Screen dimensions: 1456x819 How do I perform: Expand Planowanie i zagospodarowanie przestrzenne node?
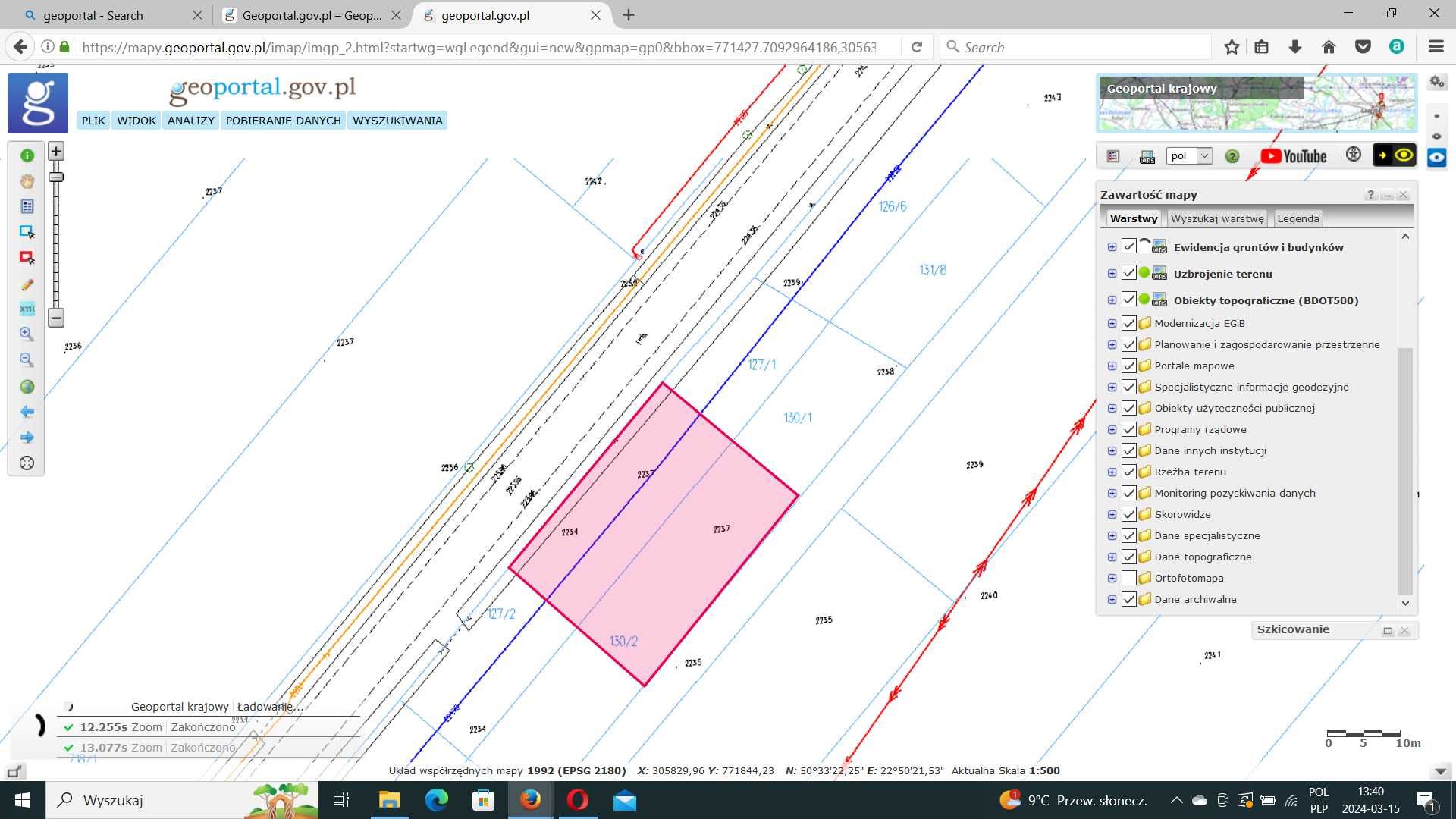1112,344
